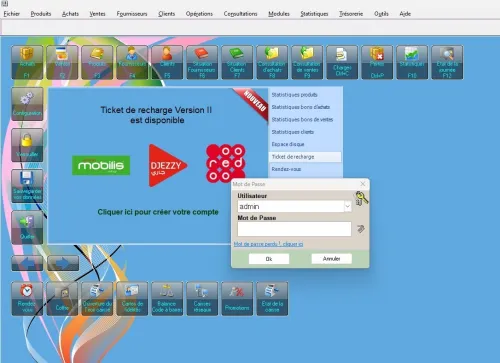The image size is (500, 363).
Task: Open the Ventes F2 tile
Action: tap(62, 62)
